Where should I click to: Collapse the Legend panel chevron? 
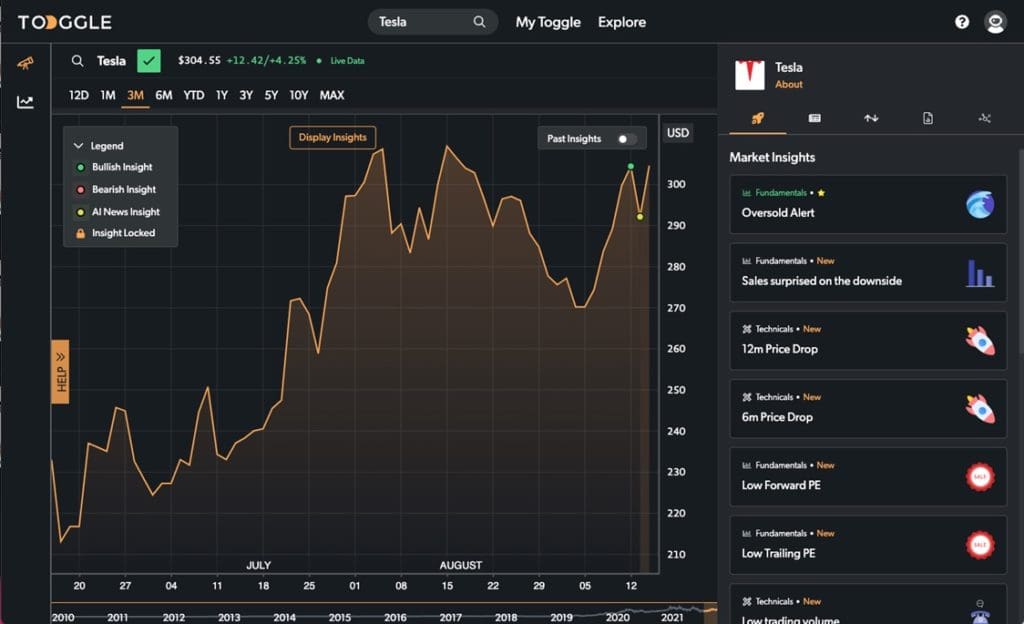(x=78, y=146)
